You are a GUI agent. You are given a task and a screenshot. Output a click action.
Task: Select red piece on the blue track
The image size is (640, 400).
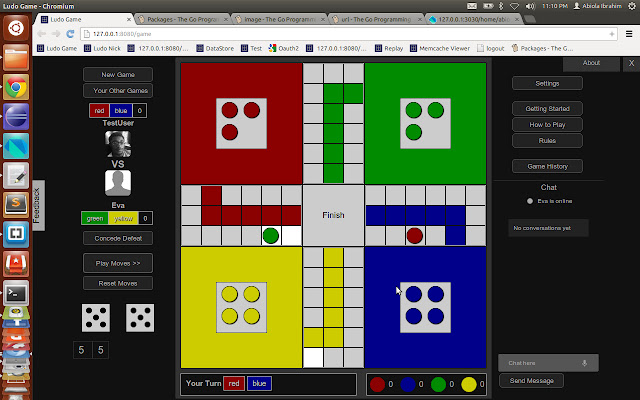[x=415, y=236]
